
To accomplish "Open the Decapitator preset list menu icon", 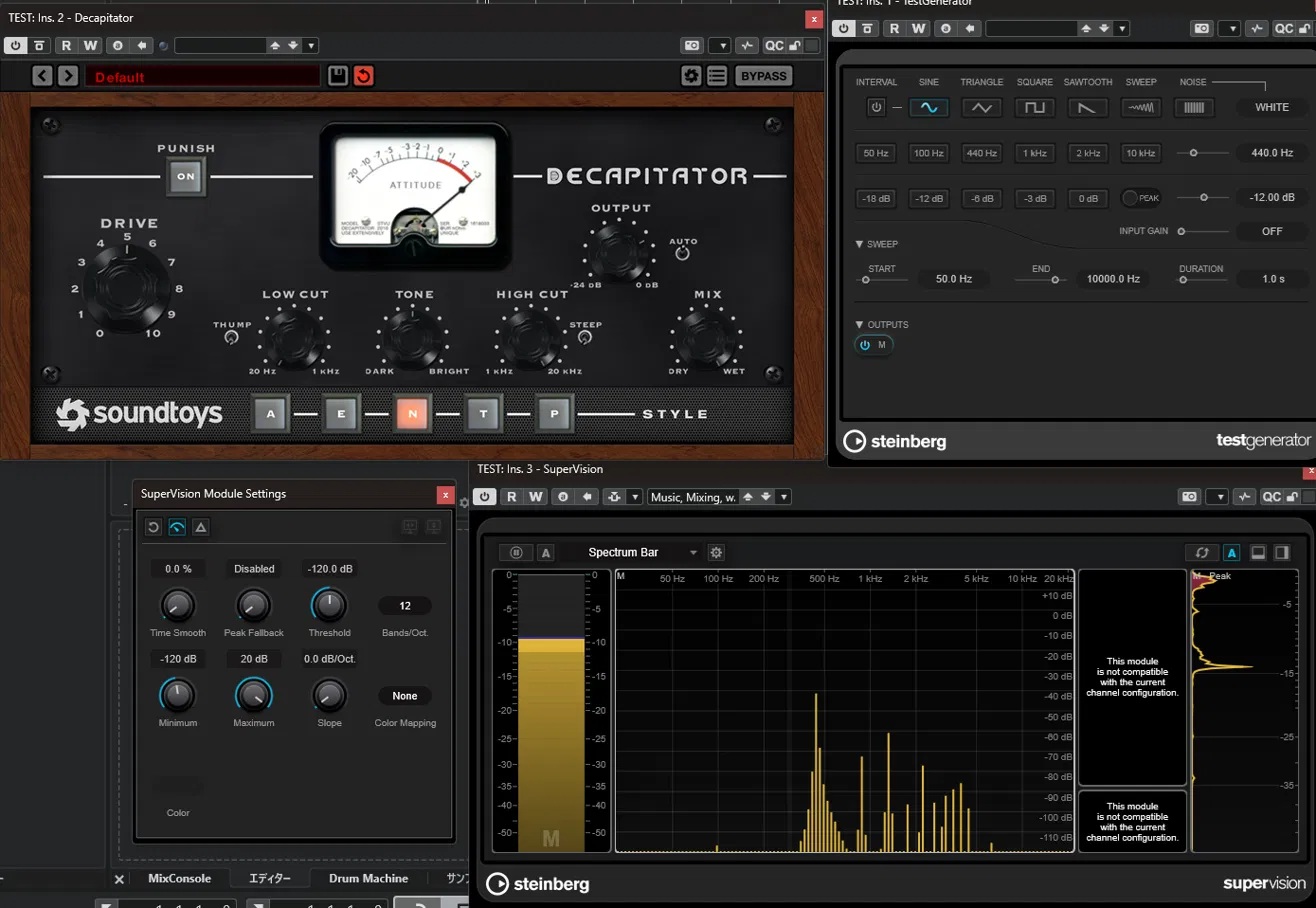I will (x=716, y=76).
